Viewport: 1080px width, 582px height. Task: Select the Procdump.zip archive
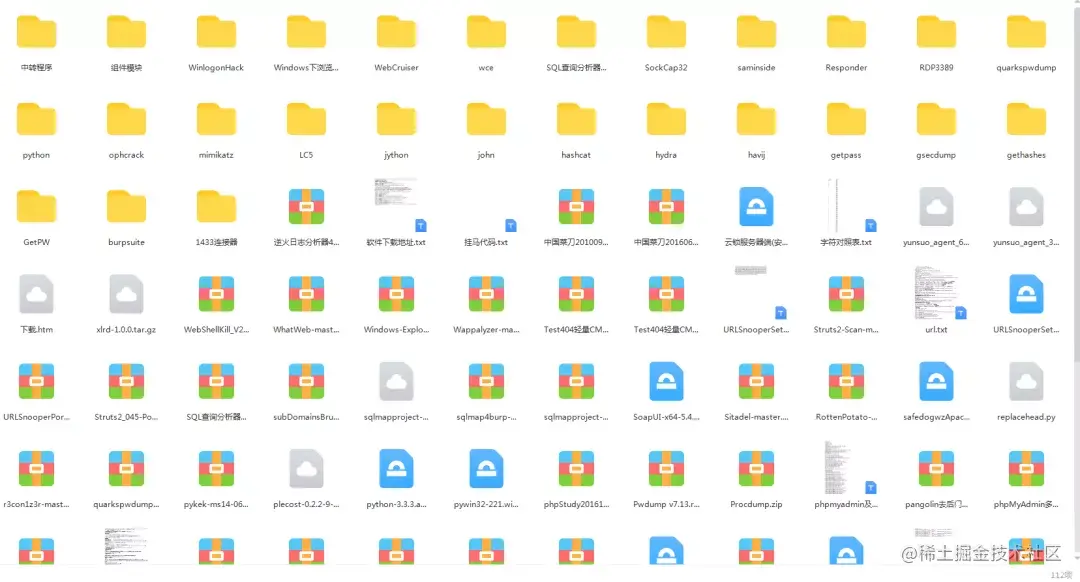(x=756, y=469)
